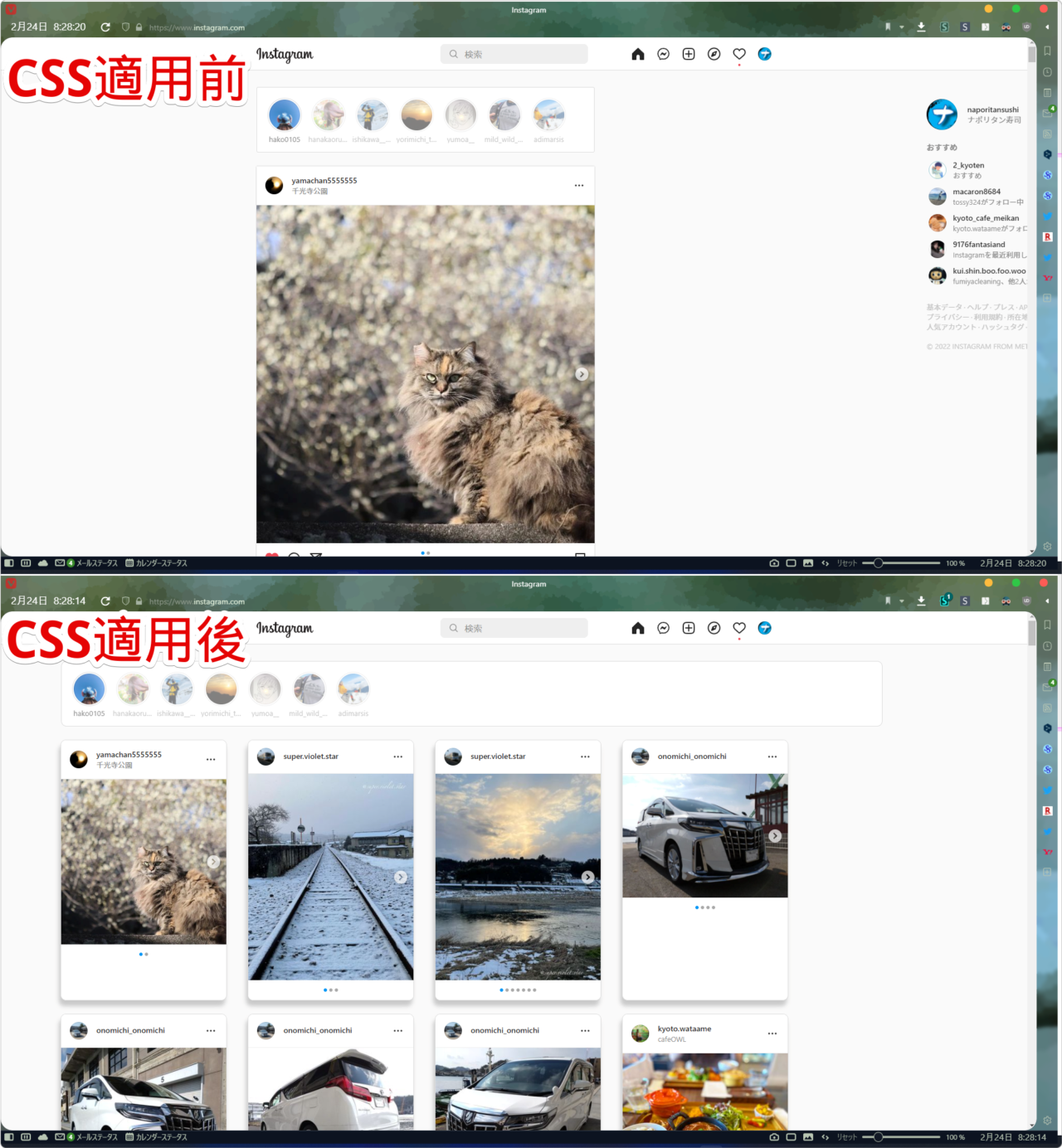The image size is (1062, 1148).
Task: Focus 検索 search field in top window
Action: (514, 54)
